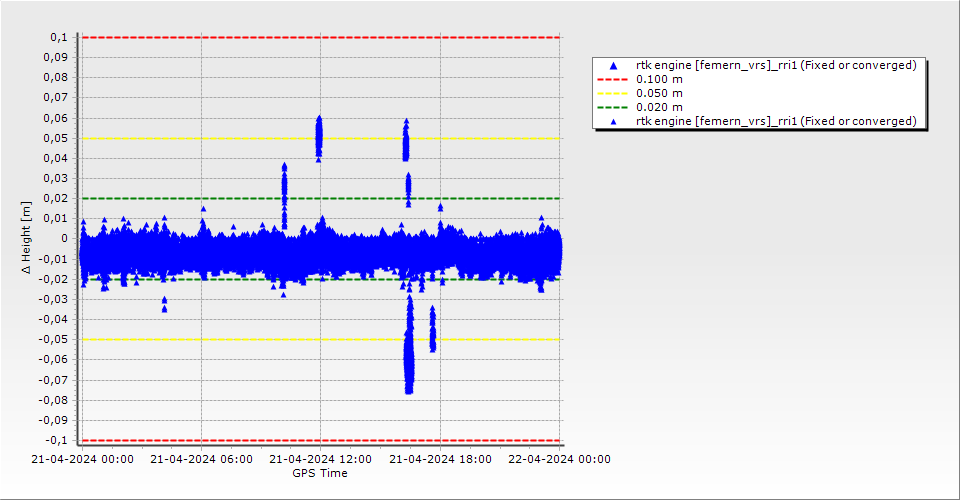Click the large blue triangle in first legend entry
960x500 pixels.
612,65
